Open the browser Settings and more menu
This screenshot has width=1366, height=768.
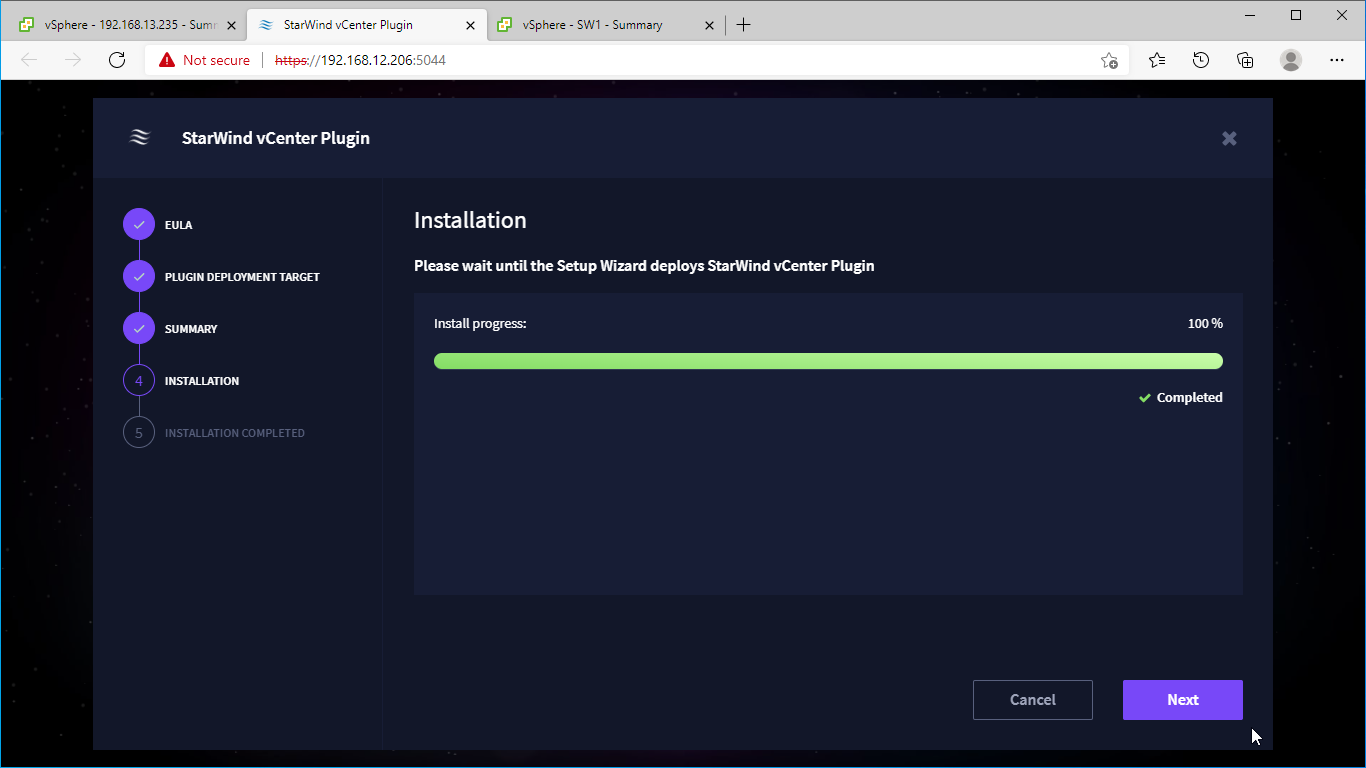coord(1337,60)
